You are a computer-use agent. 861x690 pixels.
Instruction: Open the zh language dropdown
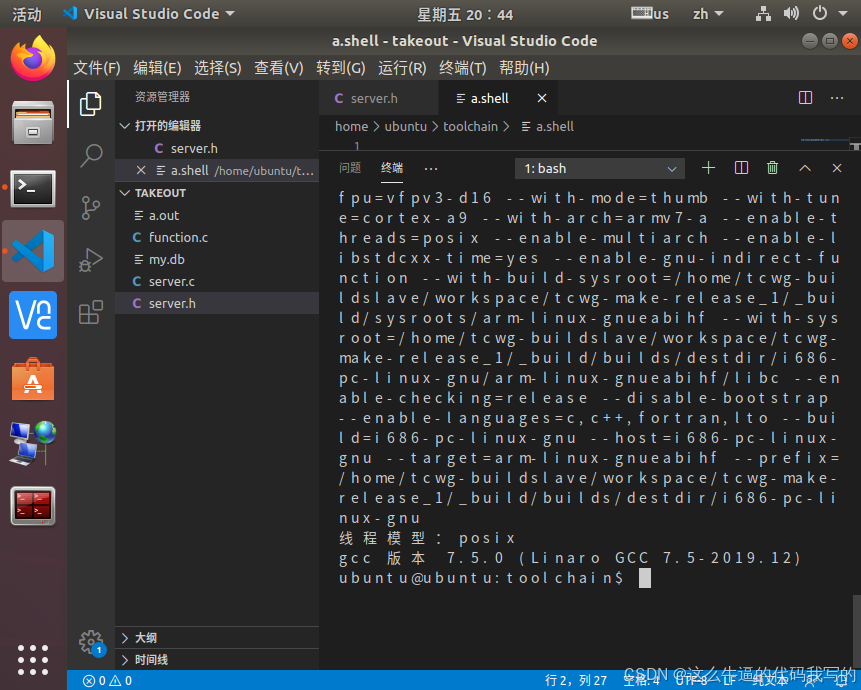click(x=708, y=14)
